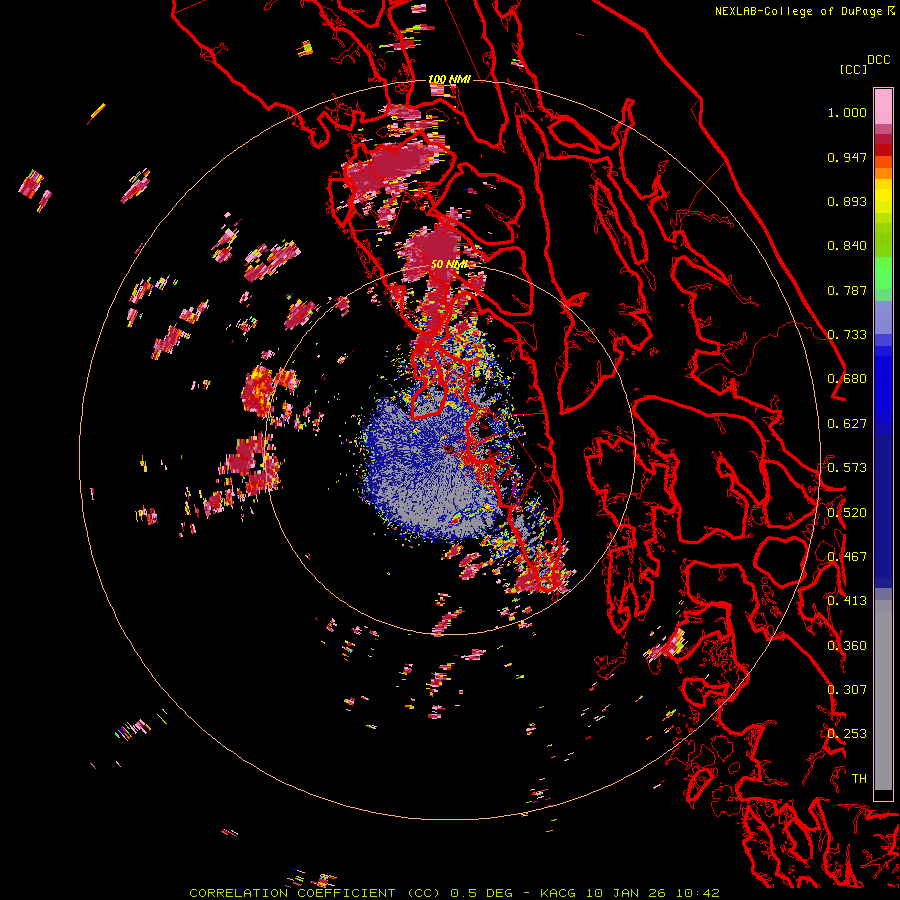This screenshot has height=900, width=900.
Task: Select the 0.787 scale value
Action: point(847,290)
